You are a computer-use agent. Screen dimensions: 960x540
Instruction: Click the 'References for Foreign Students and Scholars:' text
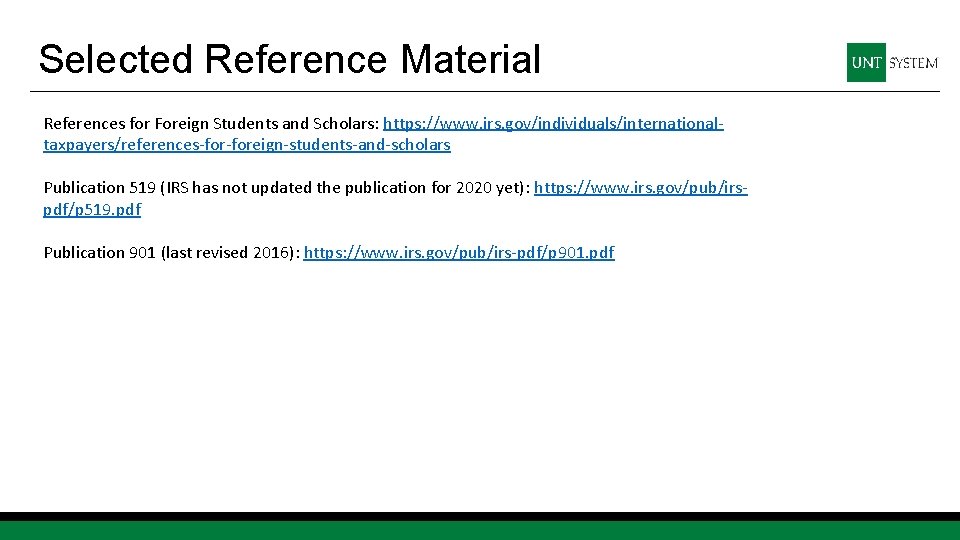[211, 124]
